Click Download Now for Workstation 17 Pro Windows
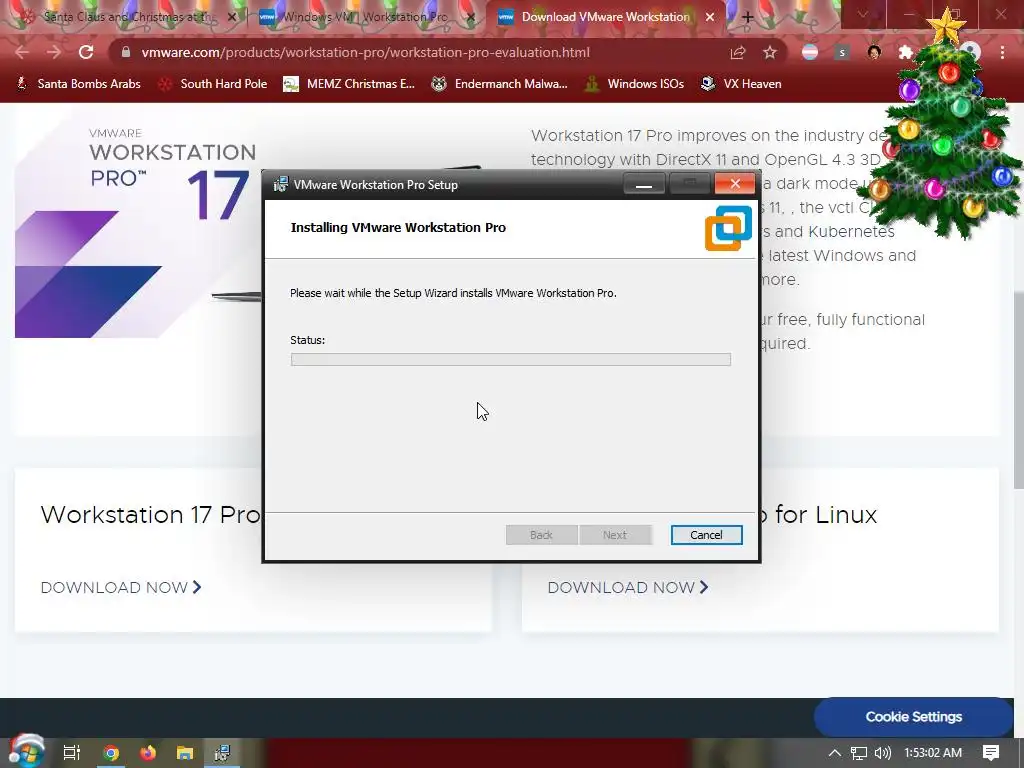 pyautogui.click(x=121, y=587)
